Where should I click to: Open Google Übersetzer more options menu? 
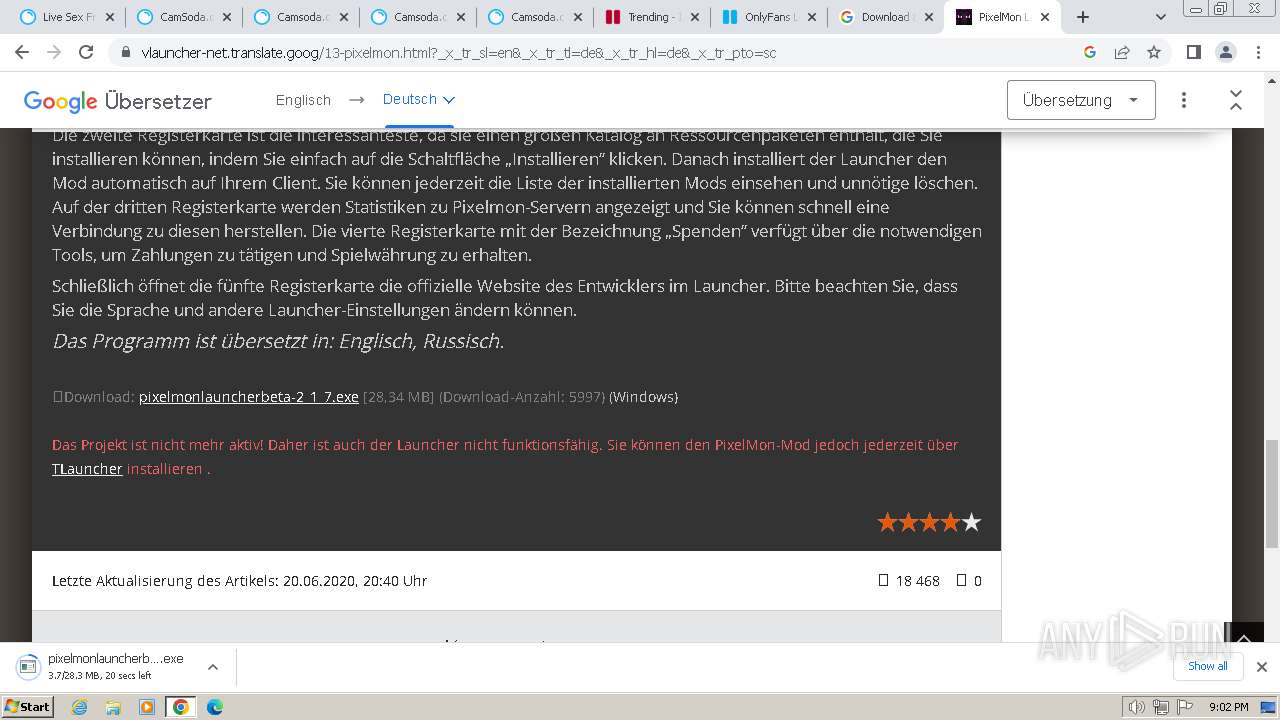click(1184, 100)
